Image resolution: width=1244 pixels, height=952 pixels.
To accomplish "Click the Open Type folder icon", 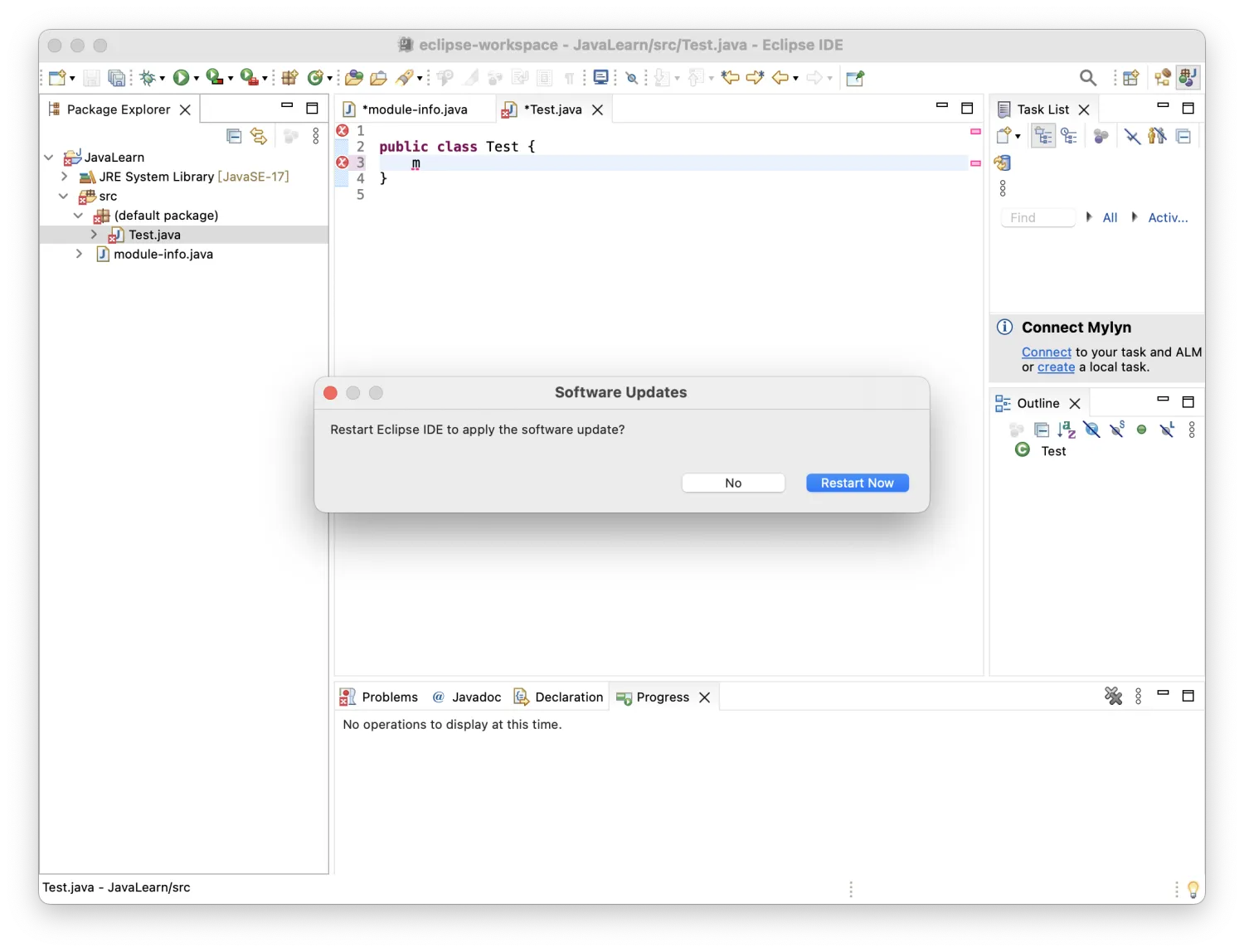I will [x=354, y=77].
